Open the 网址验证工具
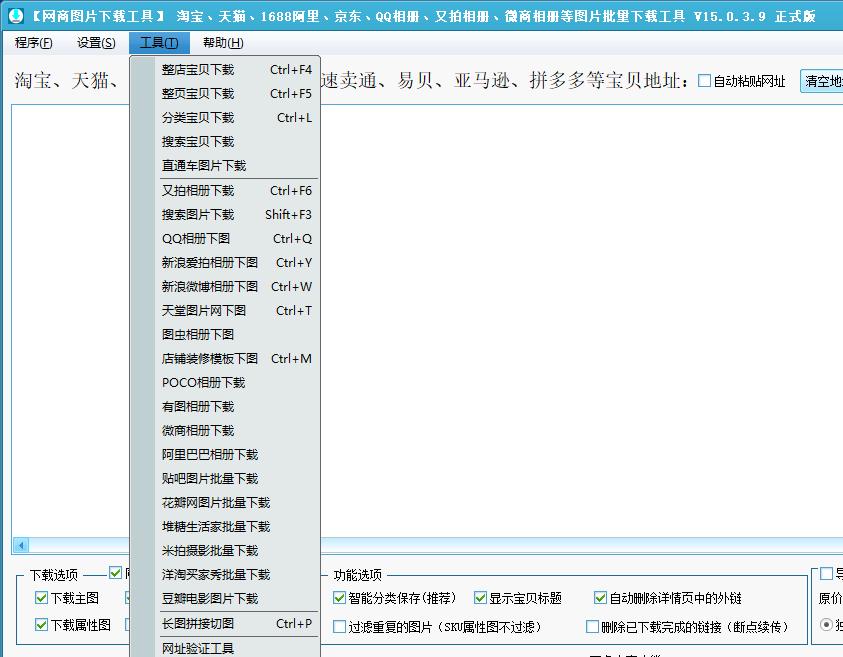 [x=198, y=648]
